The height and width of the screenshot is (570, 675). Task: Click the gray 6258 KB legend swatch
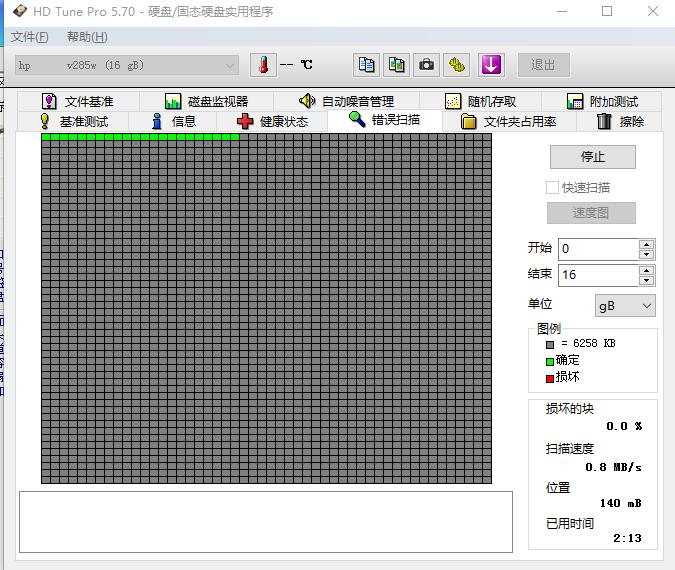pyautogui.click(x=550, y=344)
